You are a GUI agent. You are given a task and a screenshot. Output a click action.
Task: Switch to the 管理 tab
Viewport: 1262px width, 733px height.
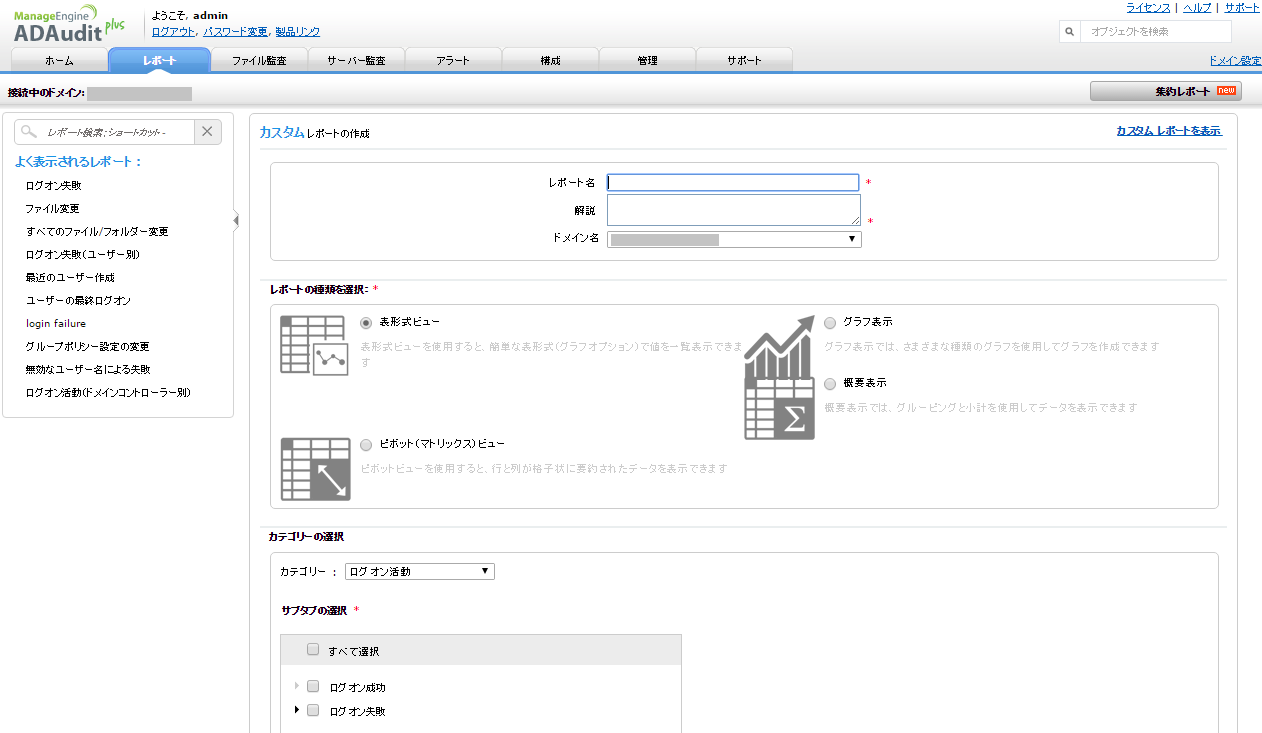(647, 60)
